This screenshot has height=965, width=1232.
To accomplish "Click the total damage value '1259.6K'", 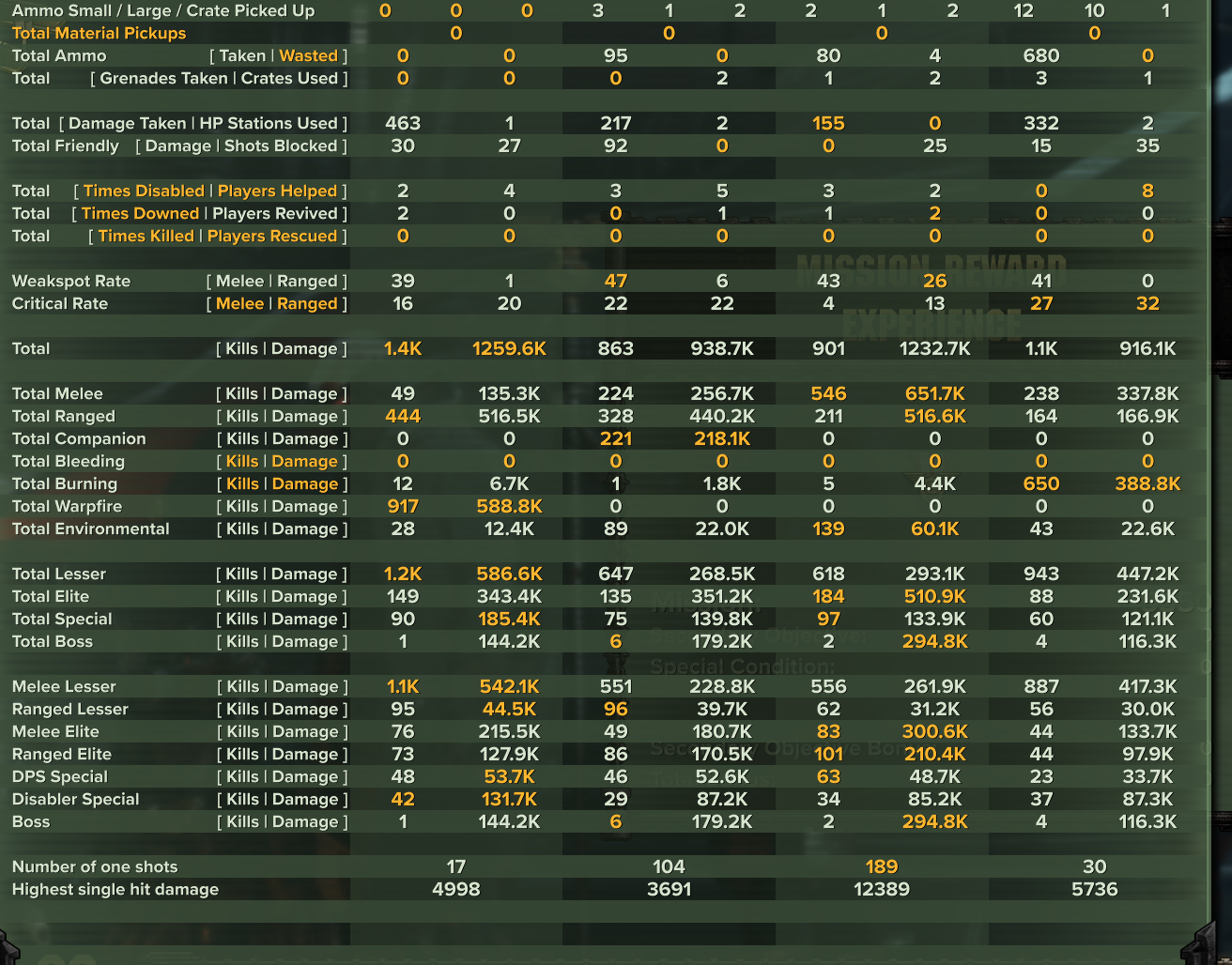I will point(509,348).
